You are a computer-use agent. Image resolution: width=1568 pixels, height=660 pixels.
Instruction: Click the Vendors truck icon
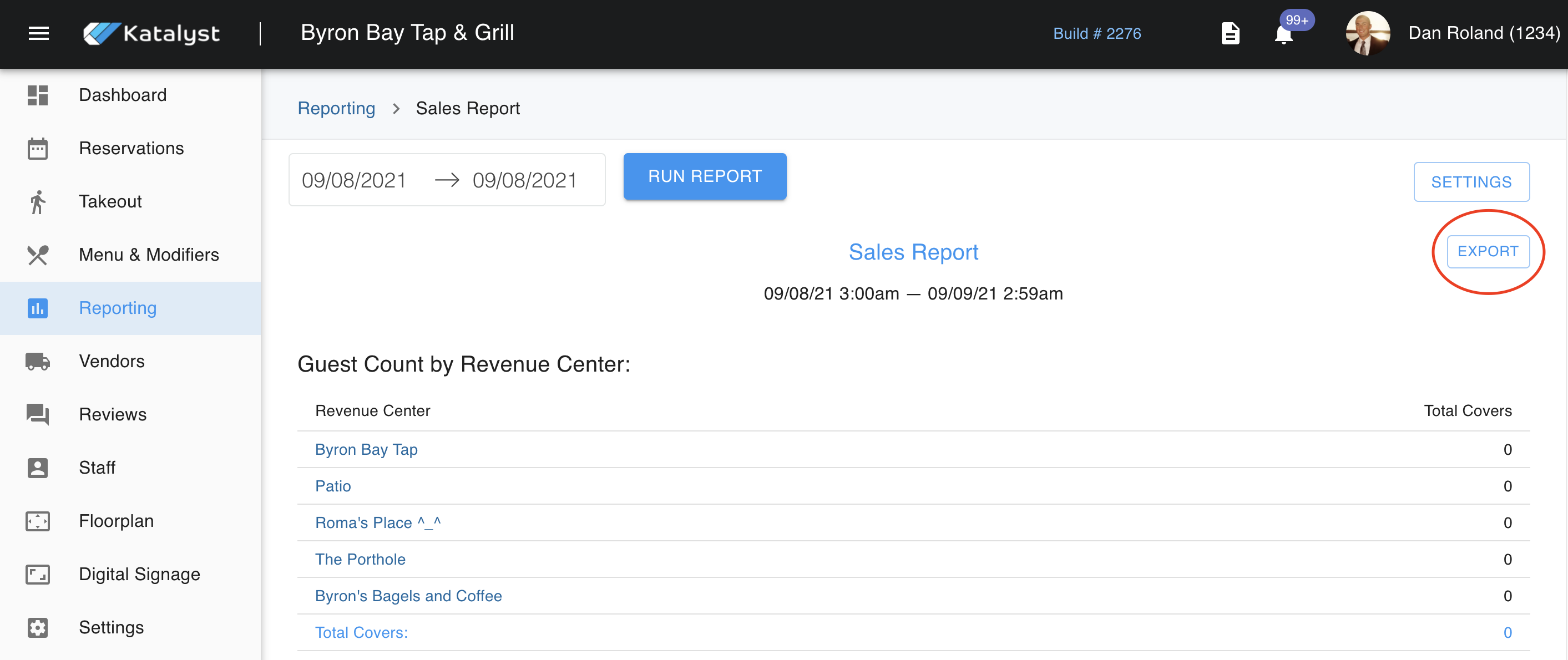pyautogui.click(x=38, y=361)
